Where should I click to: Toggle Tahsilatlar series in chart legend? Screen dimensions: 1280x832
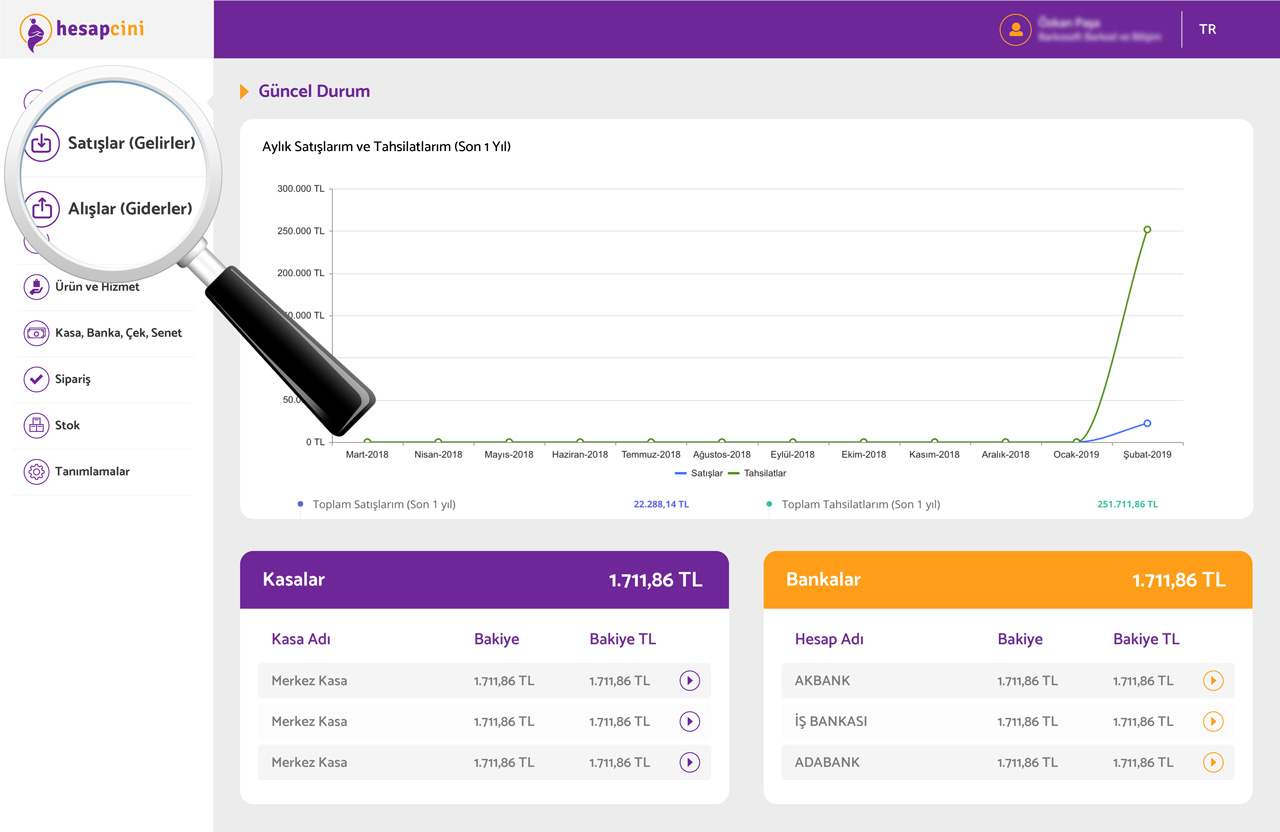coord(757,473)
